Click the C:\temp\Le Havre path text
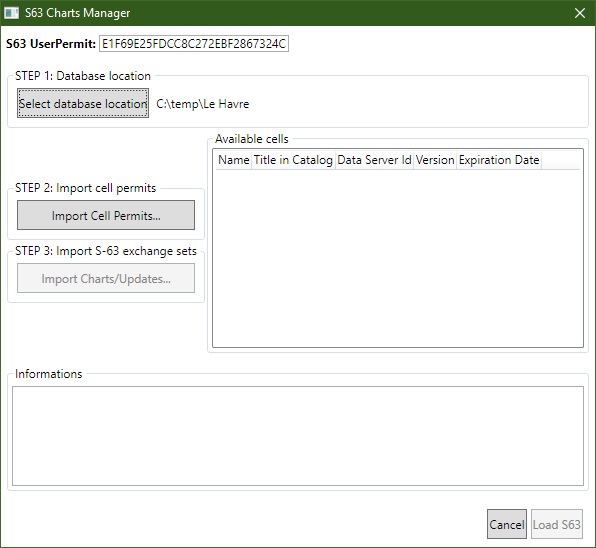This screenshot has width=596, height=548. (x=203, y=104)
